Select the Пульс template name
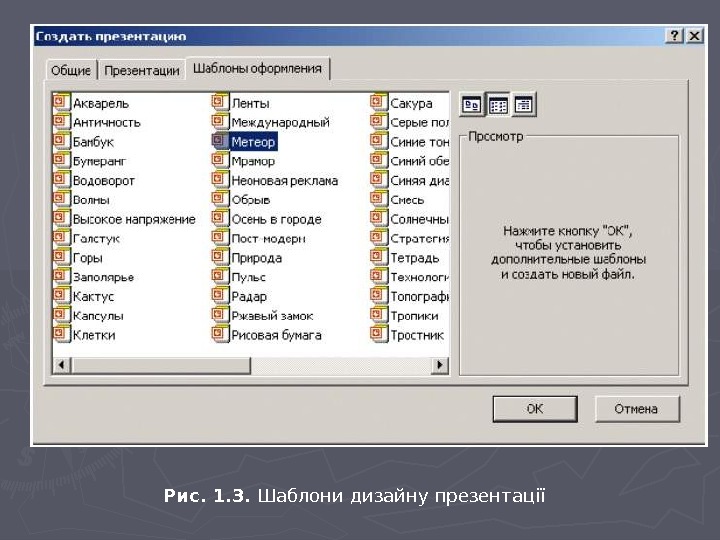 click(248, 277)
